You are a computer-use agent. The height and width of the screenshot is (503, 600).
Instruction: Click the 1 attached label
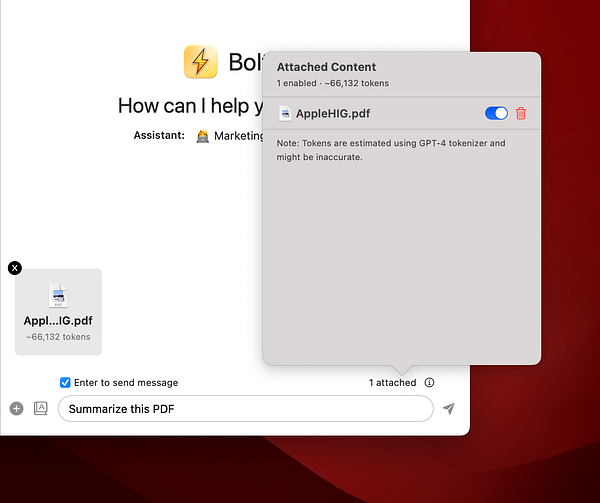392,383
